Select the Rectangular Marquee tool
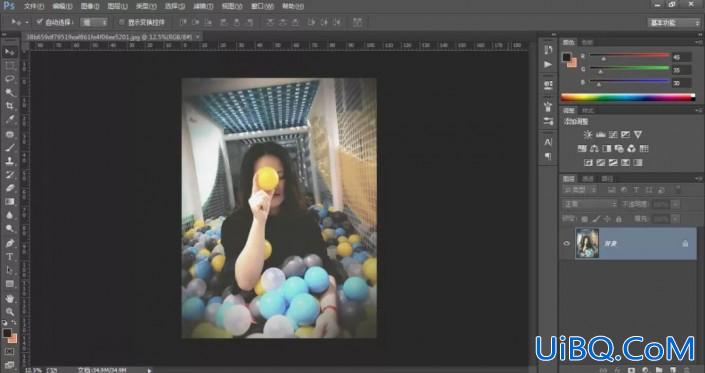This screenshot has height=373, width=705. pyautogui.click(x=9, y=66)
